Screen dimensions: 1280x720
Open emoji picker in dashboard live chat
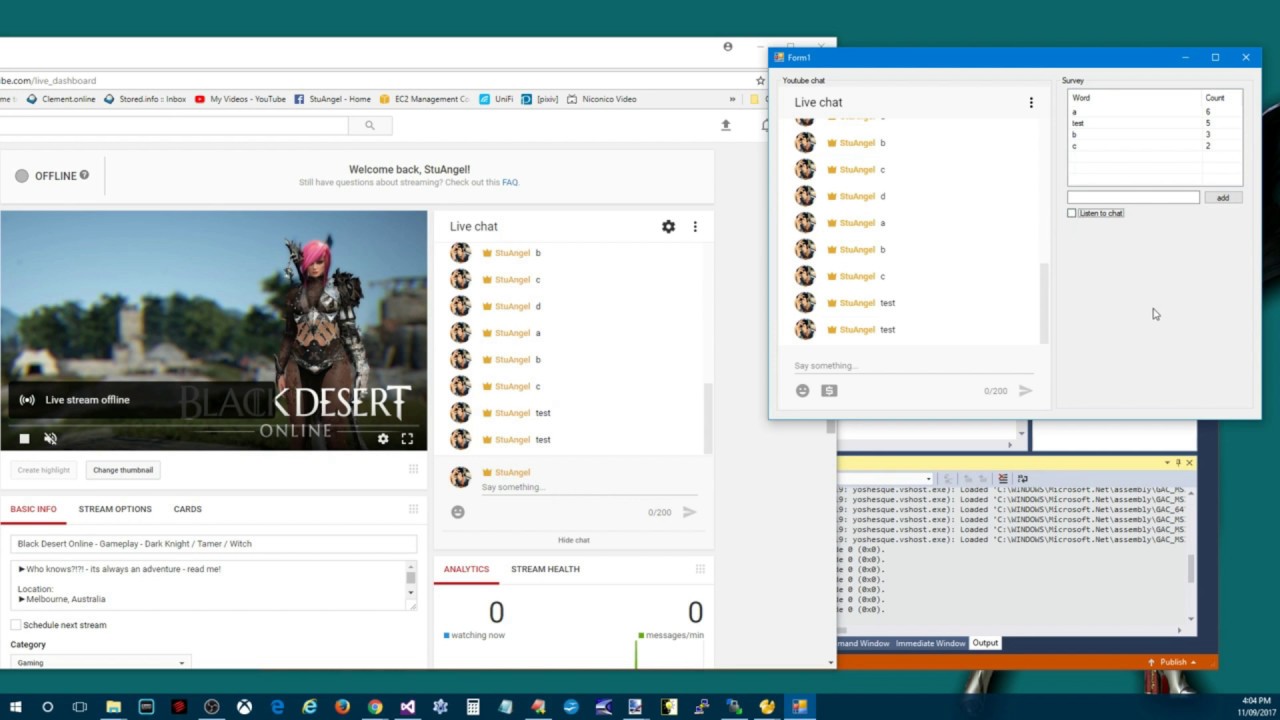458,512
